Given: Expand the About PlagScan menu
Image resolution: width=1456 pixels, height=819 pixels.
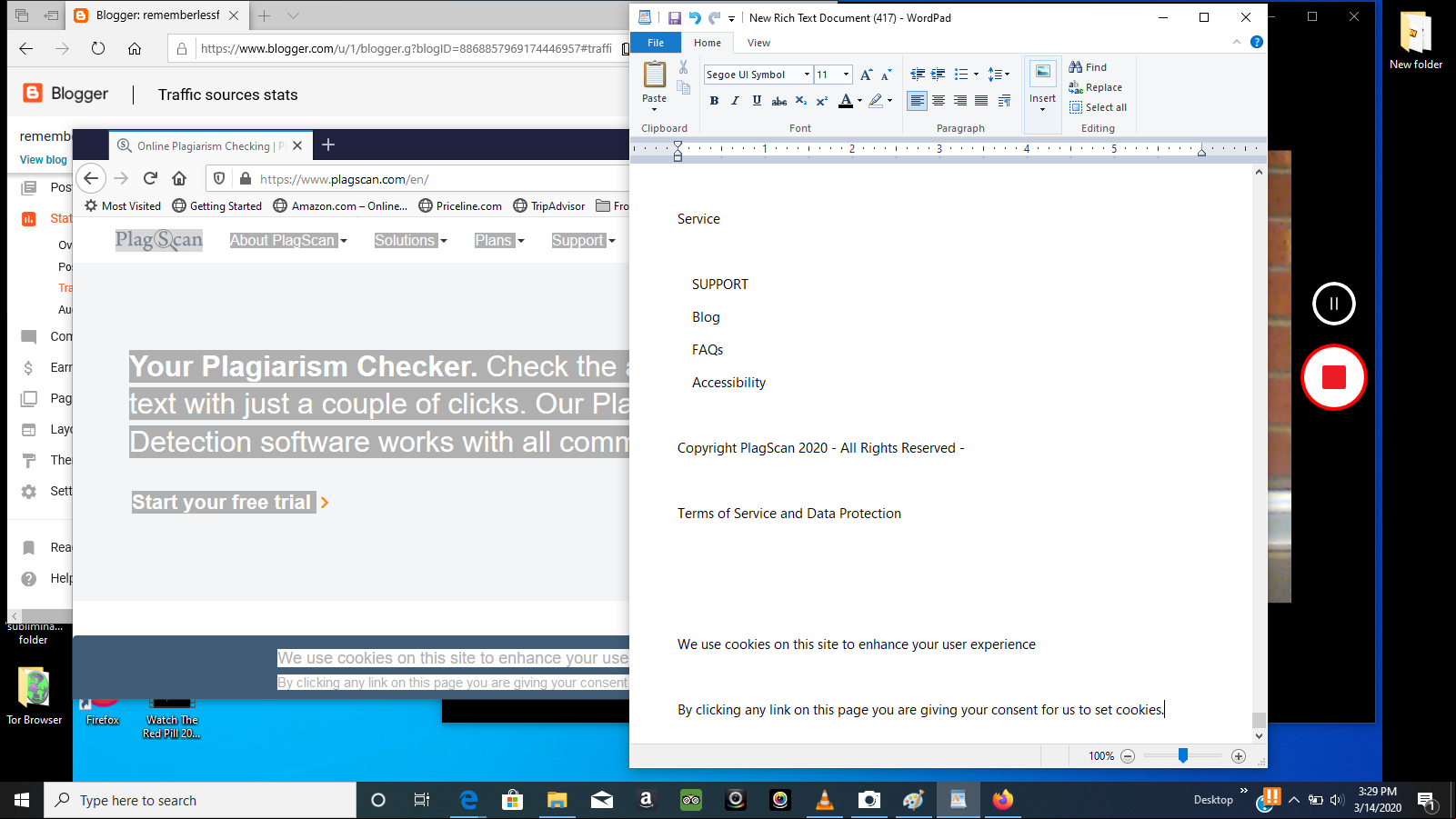Looking at the screenshot, I should click(x=288, y=240).
